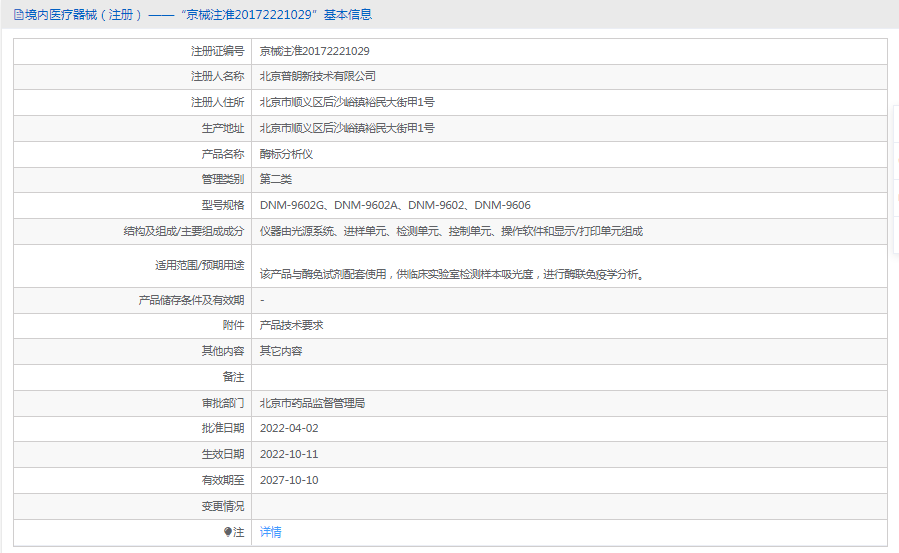Click the 附件 label cell
The height and width of the screenshot is (553, 899).
[132, 325]
